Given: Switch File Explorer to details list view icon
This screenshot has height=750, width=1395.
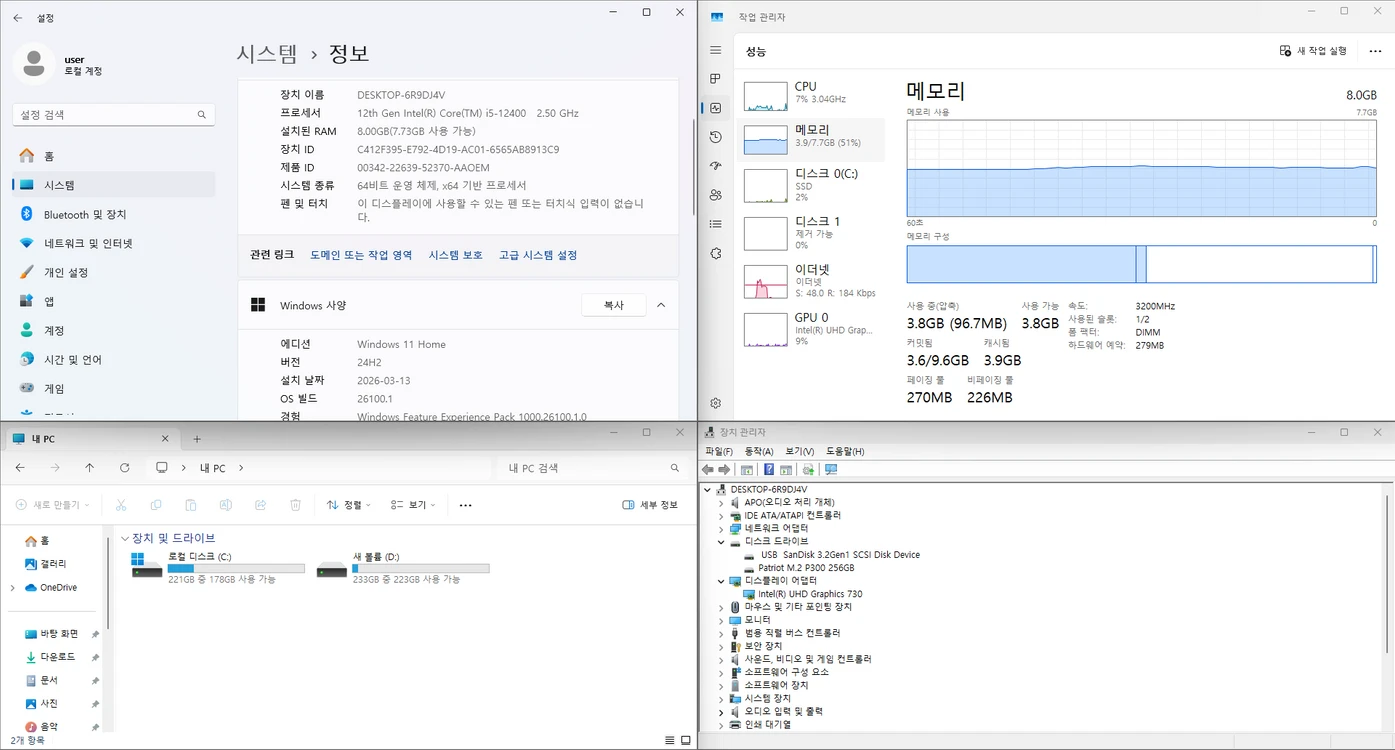Looking at the screenshot, I should pyautogui.click(x=670, y=741).
